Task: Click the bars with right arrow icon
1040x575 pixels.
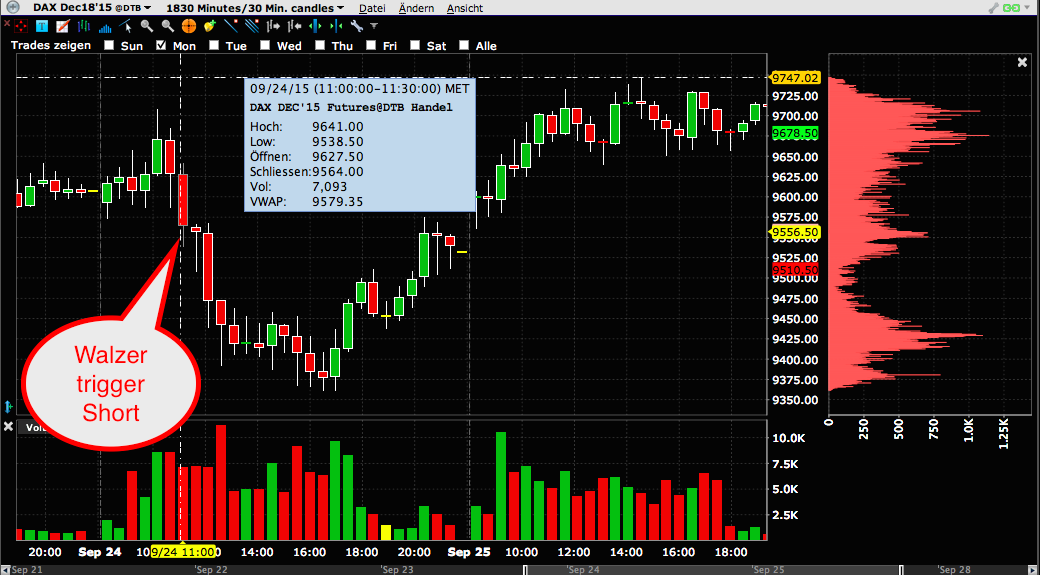Action: (x=273, y=27)
